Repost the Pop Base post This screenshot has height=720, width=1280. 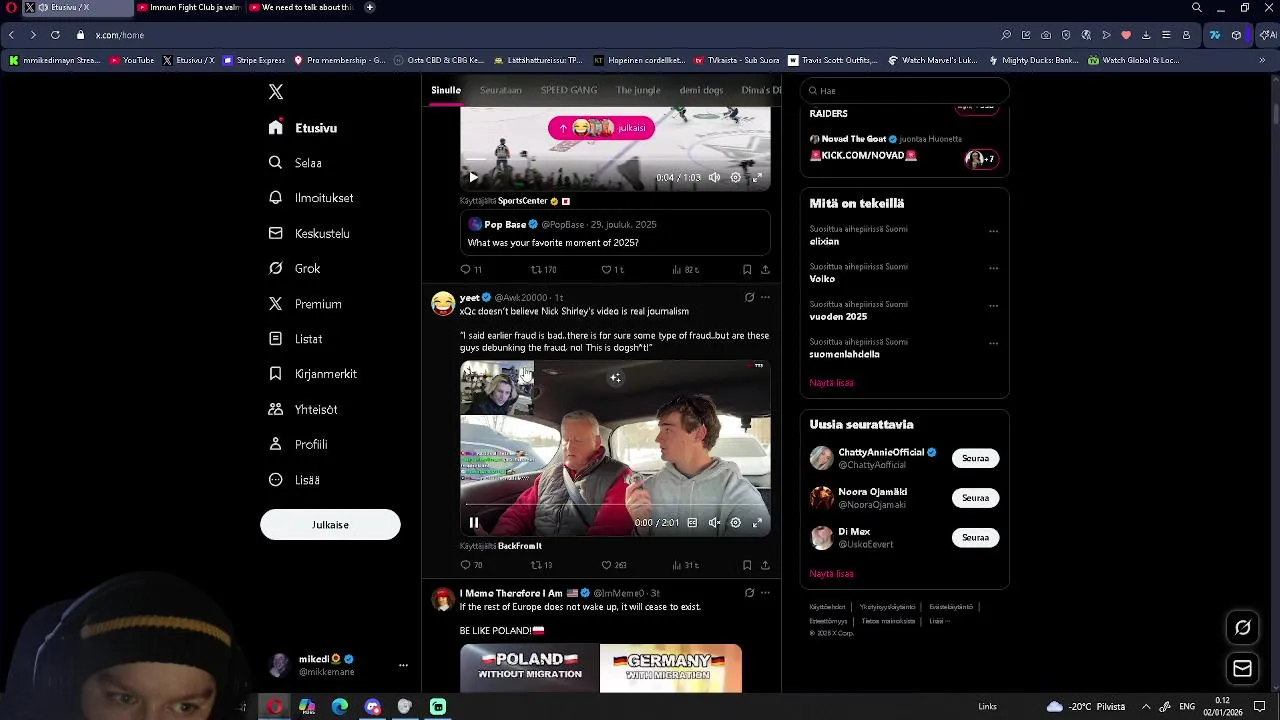pyautogui.click(x=543, y=270)
